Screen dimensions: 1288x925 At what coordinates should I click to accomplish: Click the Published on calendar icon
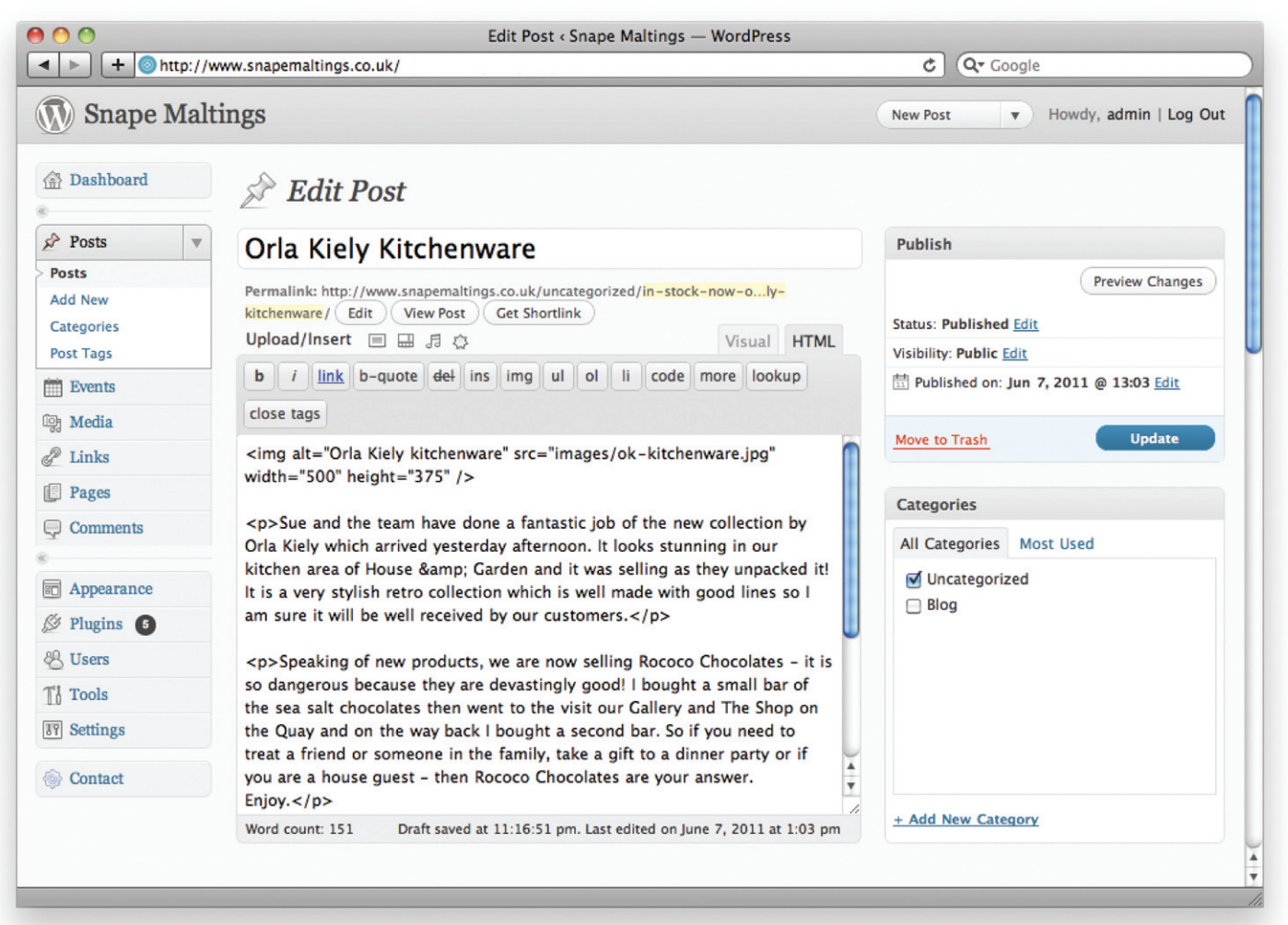(901, 382)
